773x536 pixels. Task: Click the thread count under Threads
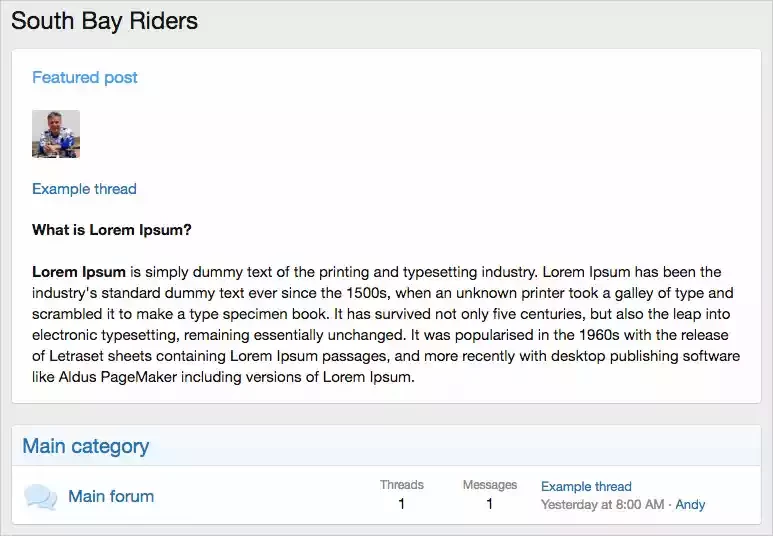click(x=402, y=503)
